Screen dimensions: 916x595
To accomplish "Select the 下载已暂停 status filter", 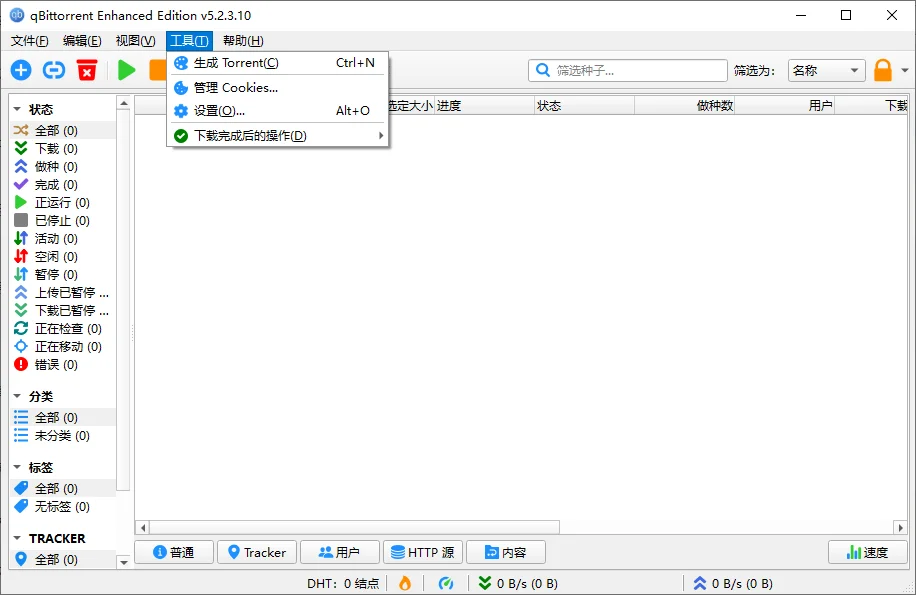I will (x=63, y=311).
